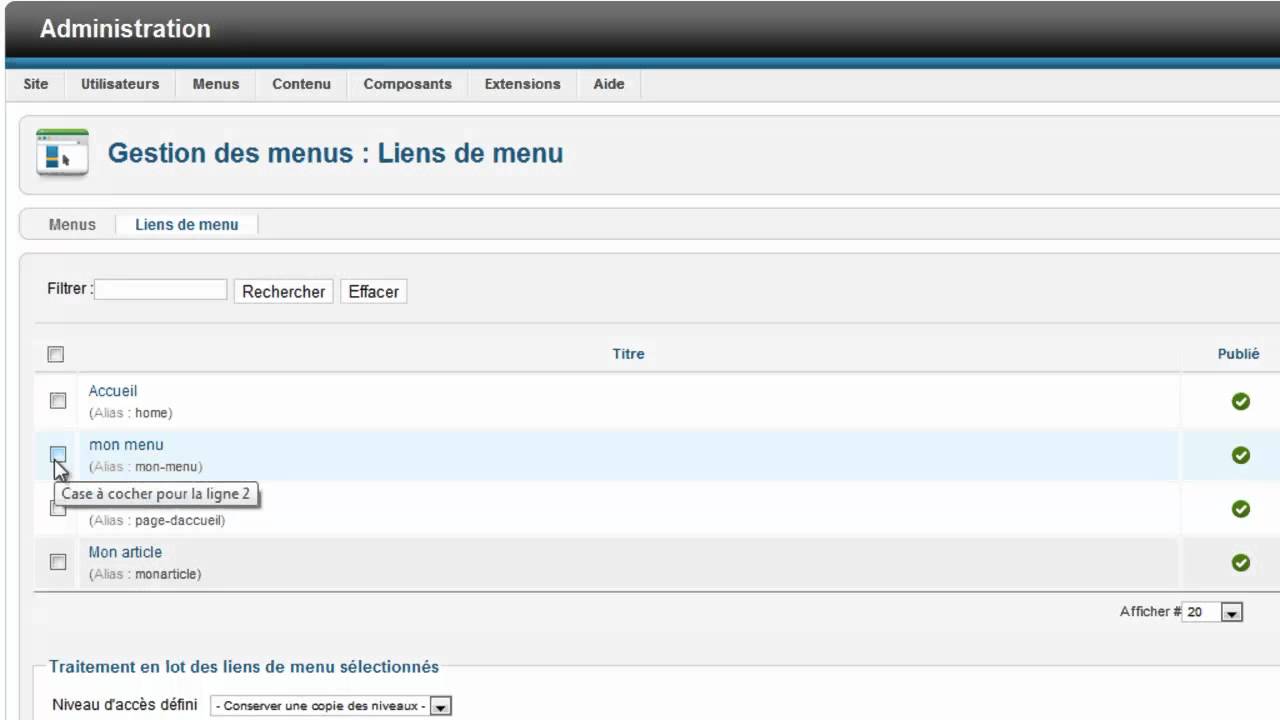
Task: Sort by the Titre column header
Action: pos(629,354)
